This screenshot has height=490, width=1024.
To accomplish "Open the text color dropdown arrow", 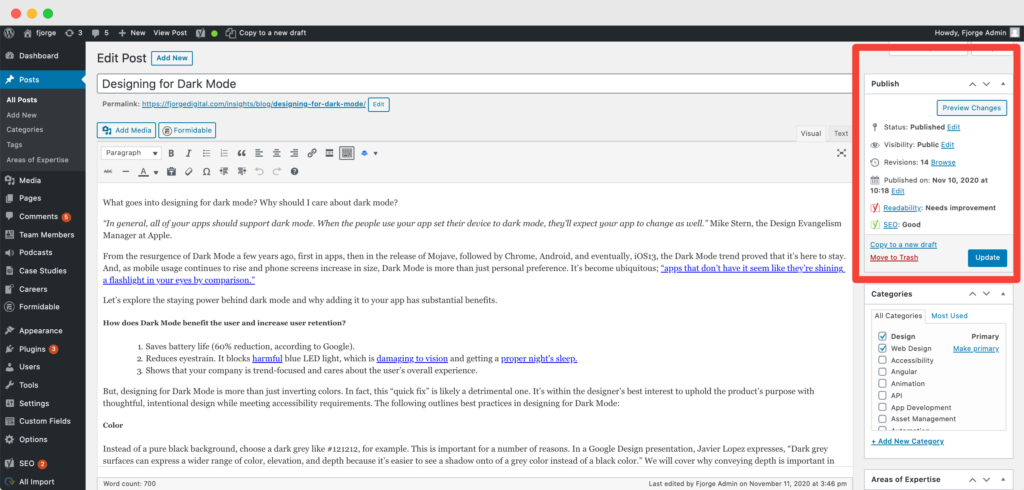I will coord(156,172).
